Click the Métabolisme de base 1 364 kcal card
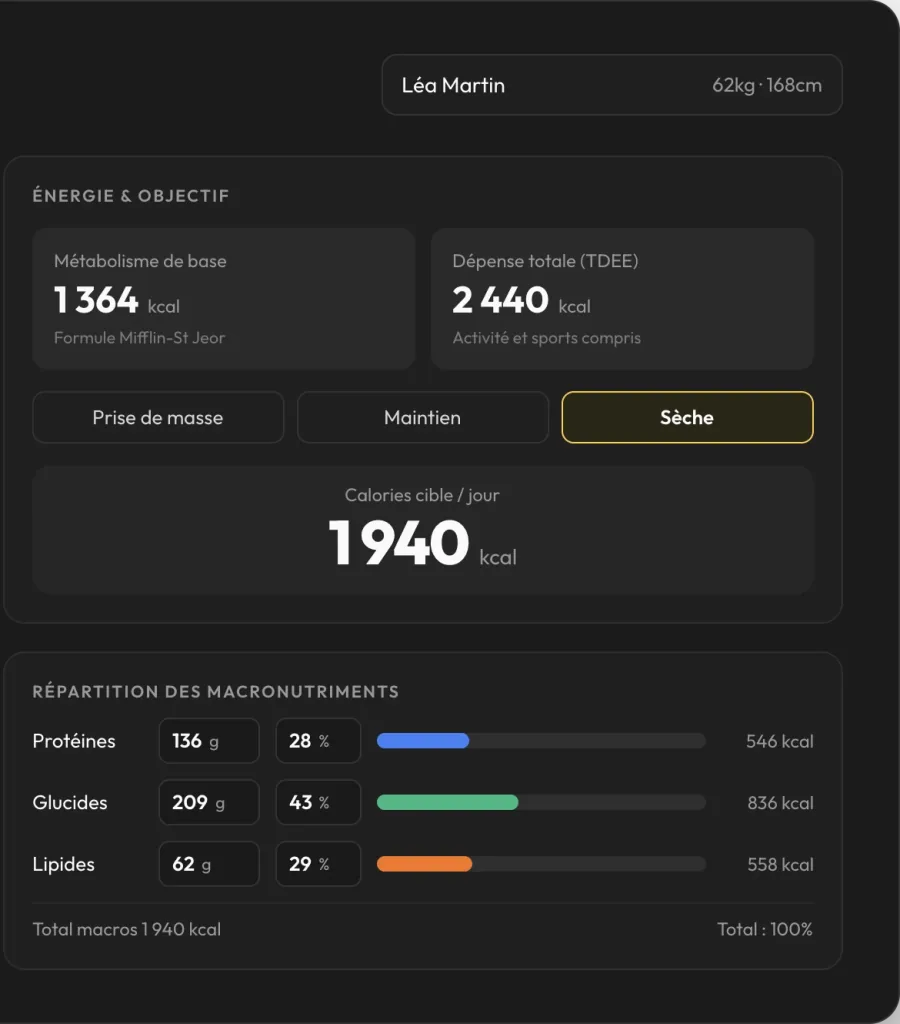Image resolution: width=900 pixels, height=1024 pixels. 223,299
